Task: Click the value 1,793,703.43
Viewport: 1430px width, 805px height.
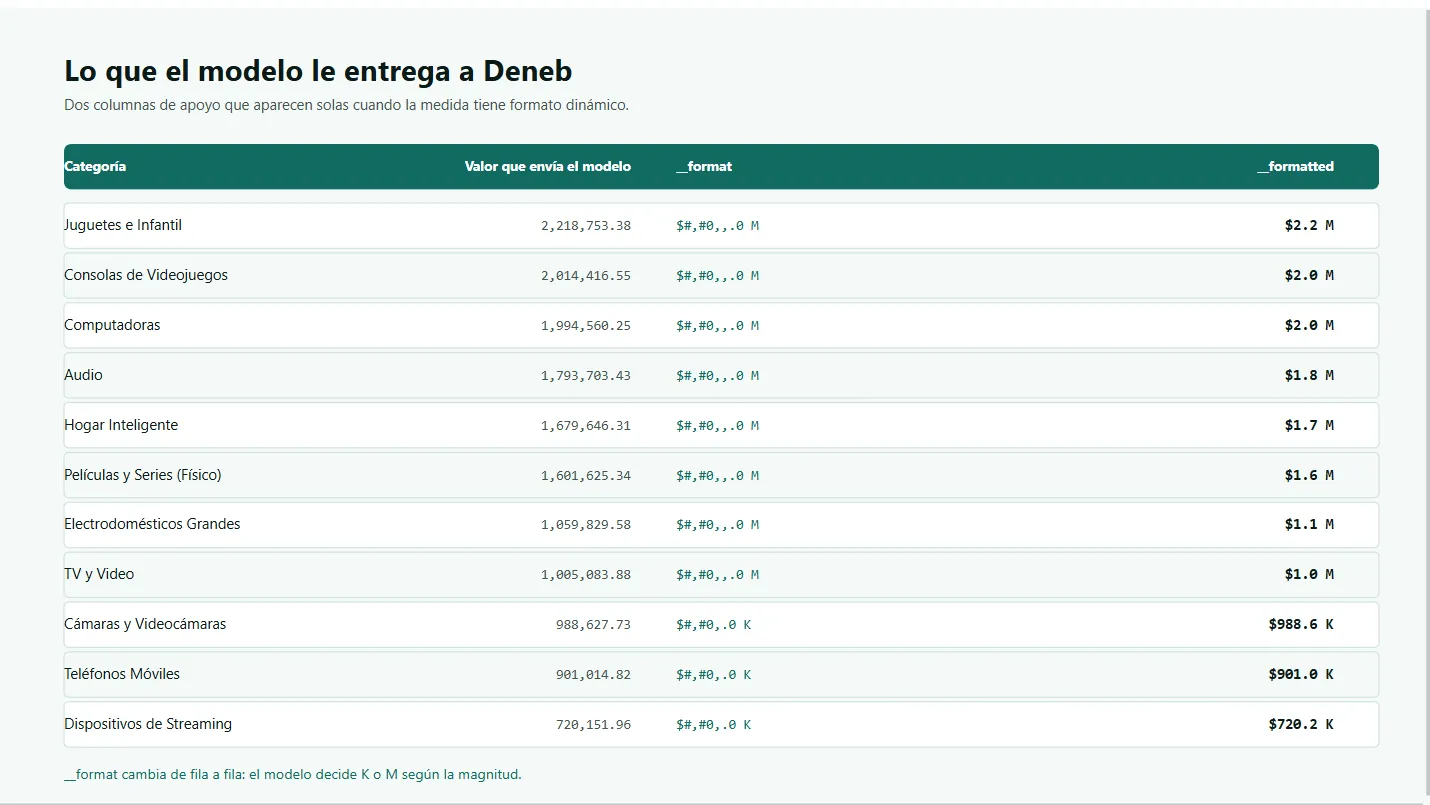Action: [x=586, y=376]
